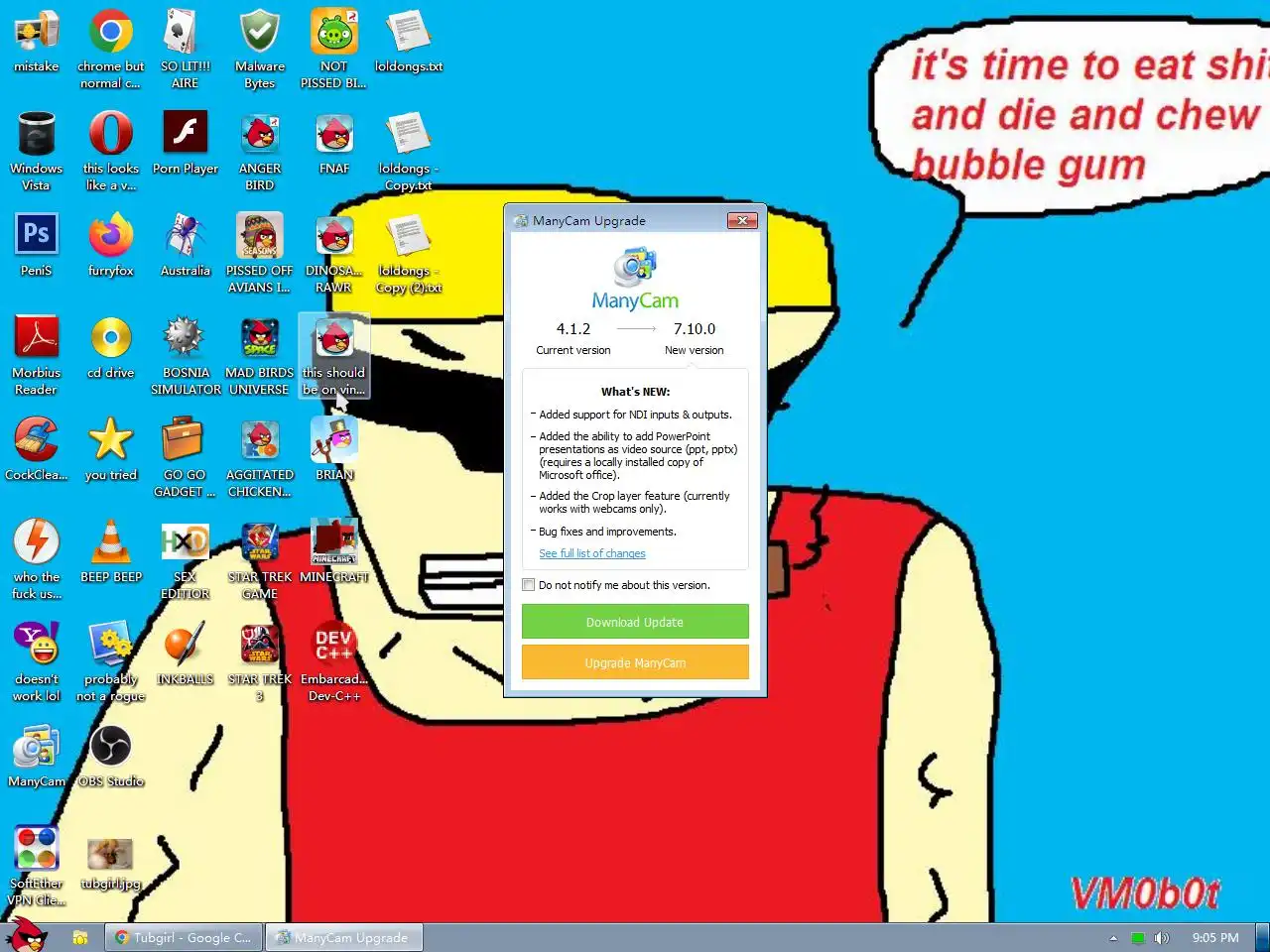
Task: Select the BOSNIA SIMULATOR mine icon
Action: [x=186, y=339]
